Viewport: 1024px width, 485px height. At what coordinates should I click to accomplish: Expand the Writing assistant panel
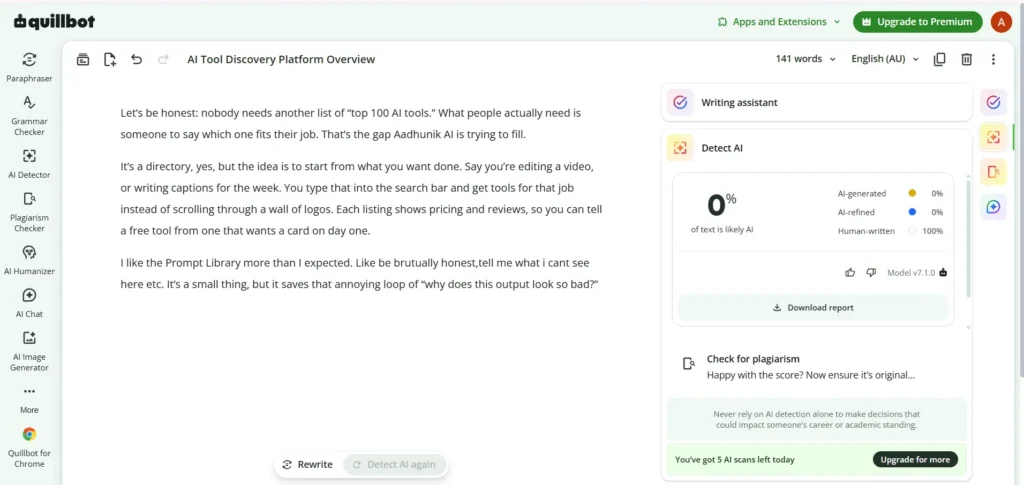click(816, 102)
